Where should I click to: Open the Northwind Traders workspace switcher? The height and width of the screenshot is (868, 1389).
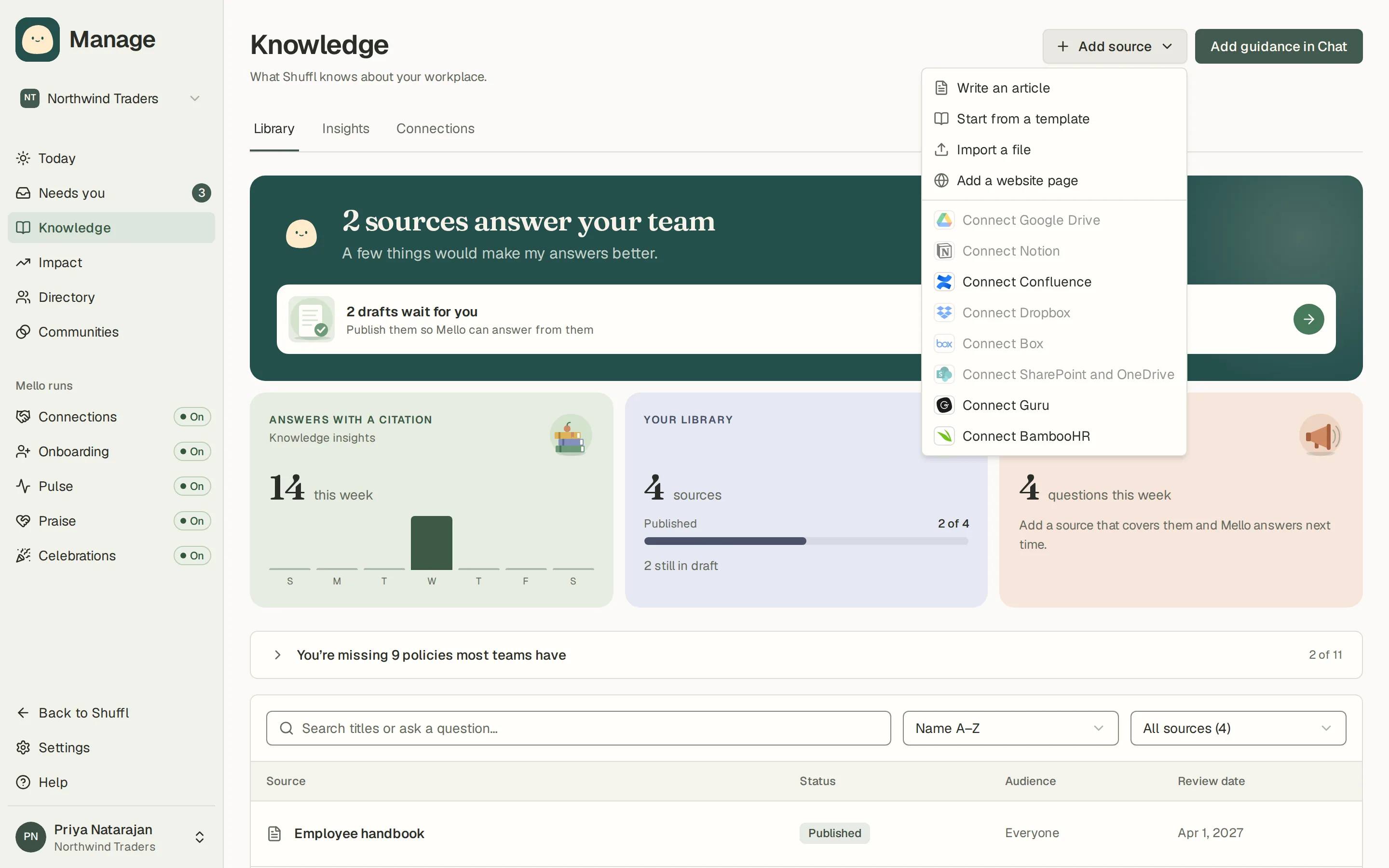click(111, 98)
